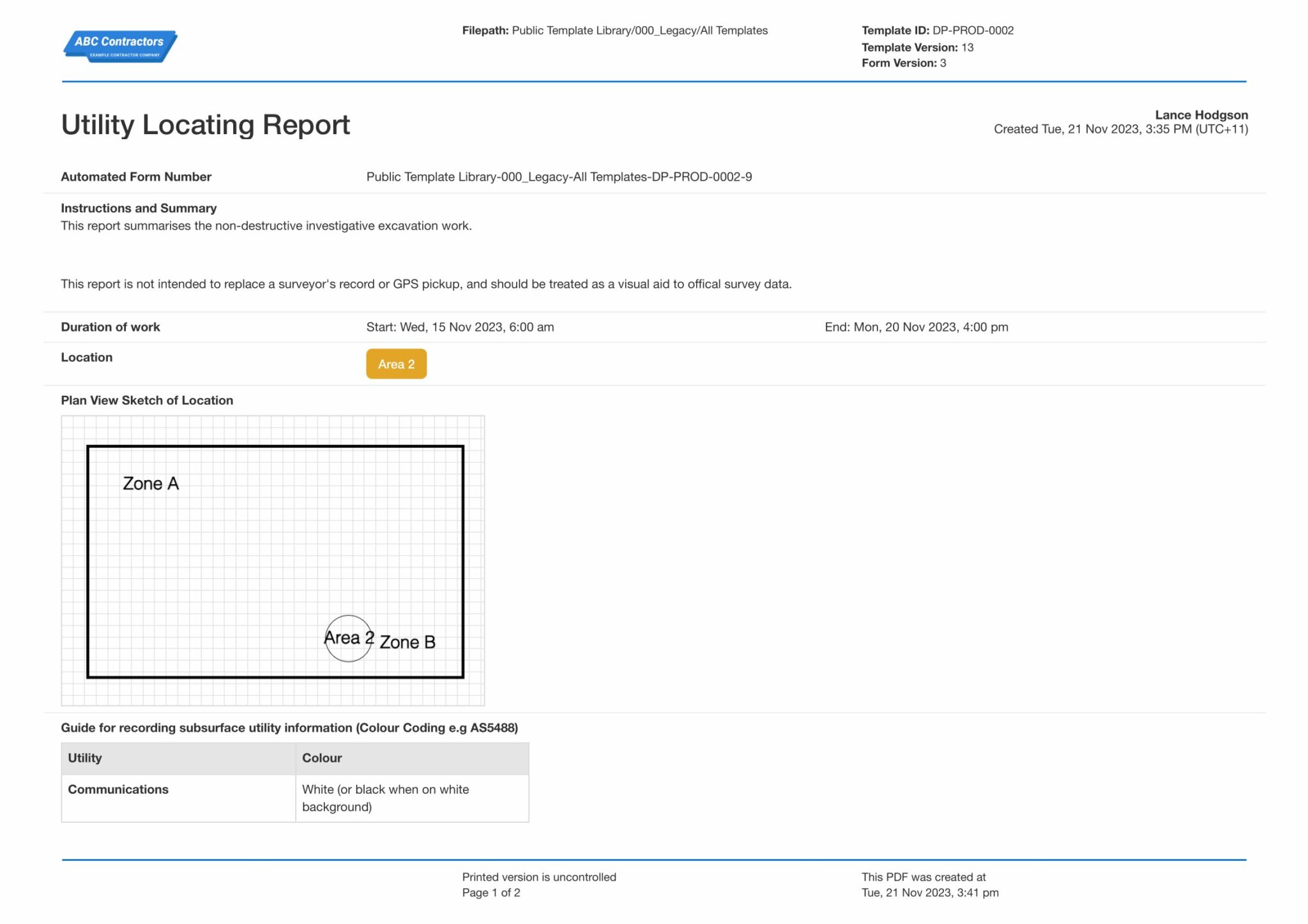Click the Utility Locating Report title
Screen dimensions: 1308x924
point(205,125)
